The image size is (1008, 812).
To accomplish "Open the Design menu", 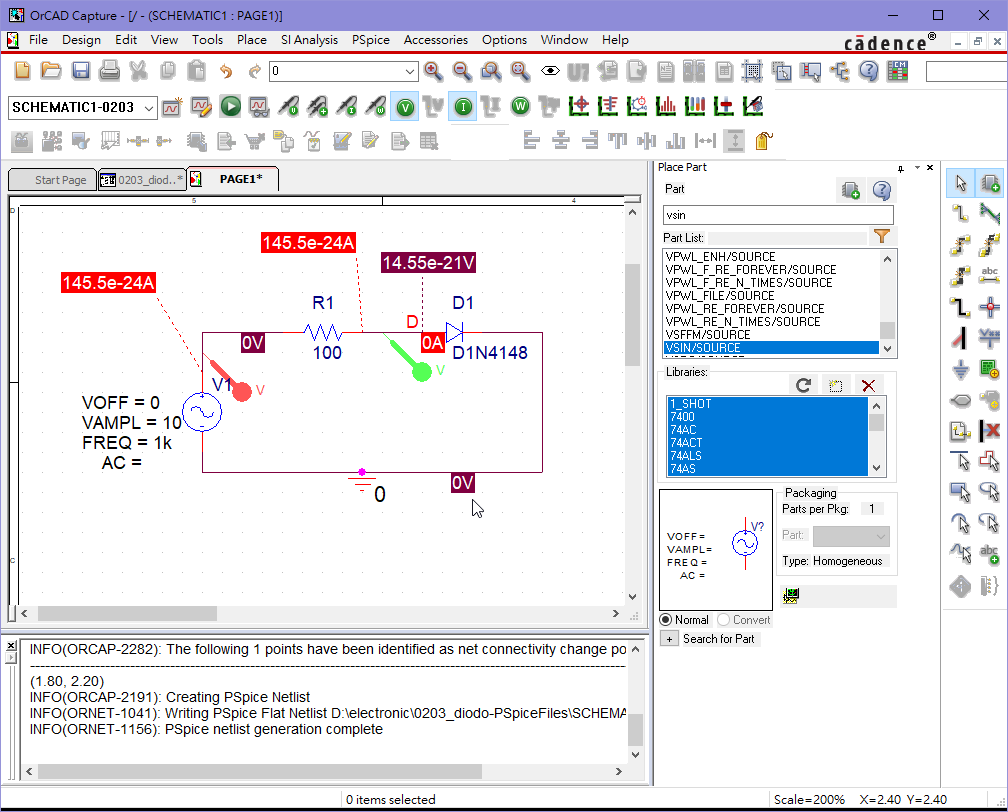I will tap(82, 40).
